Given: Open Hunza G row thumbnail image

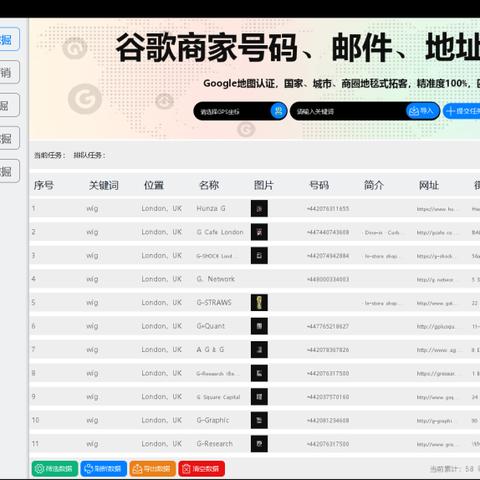Looking at the screenshot, I should coord(259,209).
